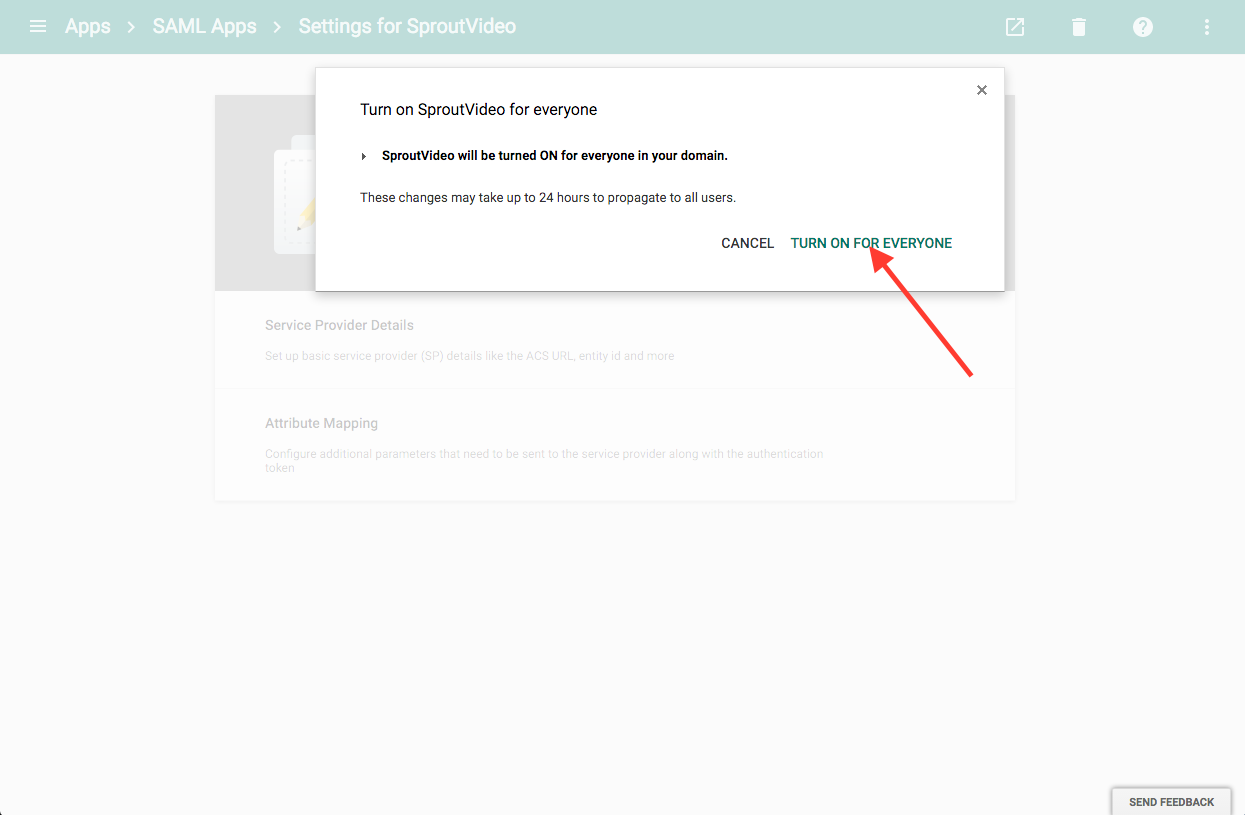Open Attribute Mapping section
The width and height of the screenshot is (1245, 815).
point(615,444)
